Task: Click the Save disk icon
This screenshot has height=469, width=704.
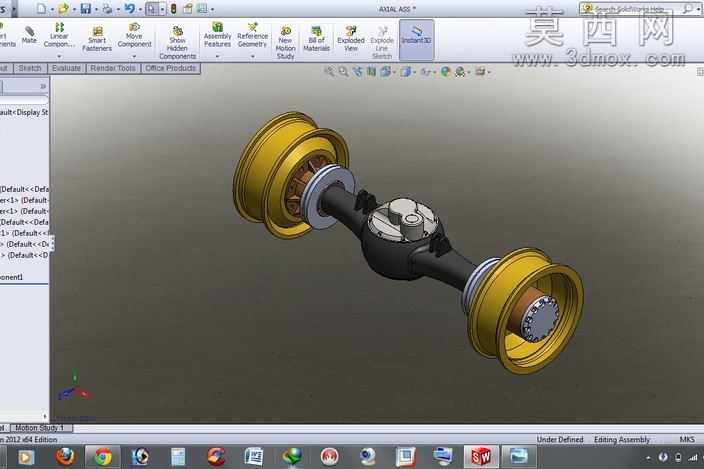Action: click(x=86, y=9)
